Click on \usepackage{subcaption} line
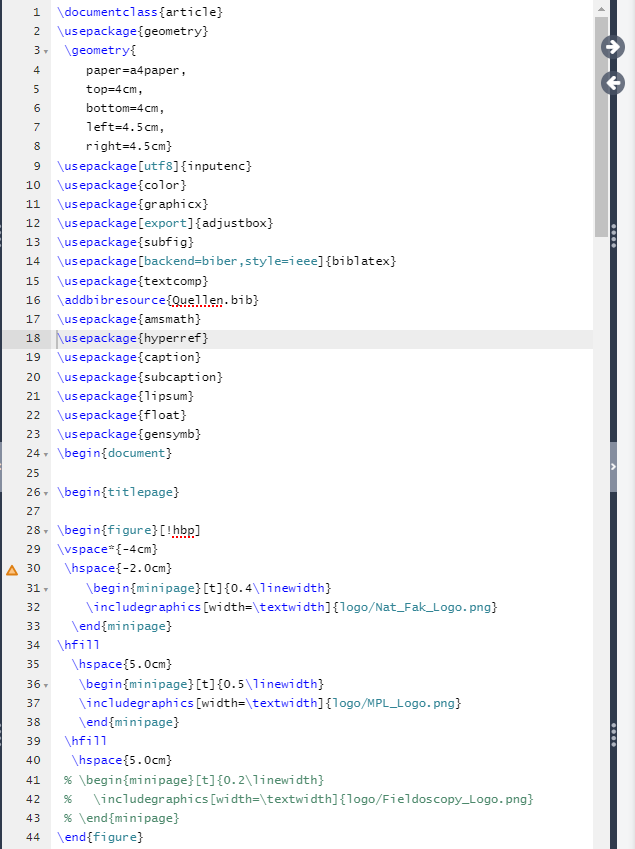 pyautogui.click(x=140, y=377)
